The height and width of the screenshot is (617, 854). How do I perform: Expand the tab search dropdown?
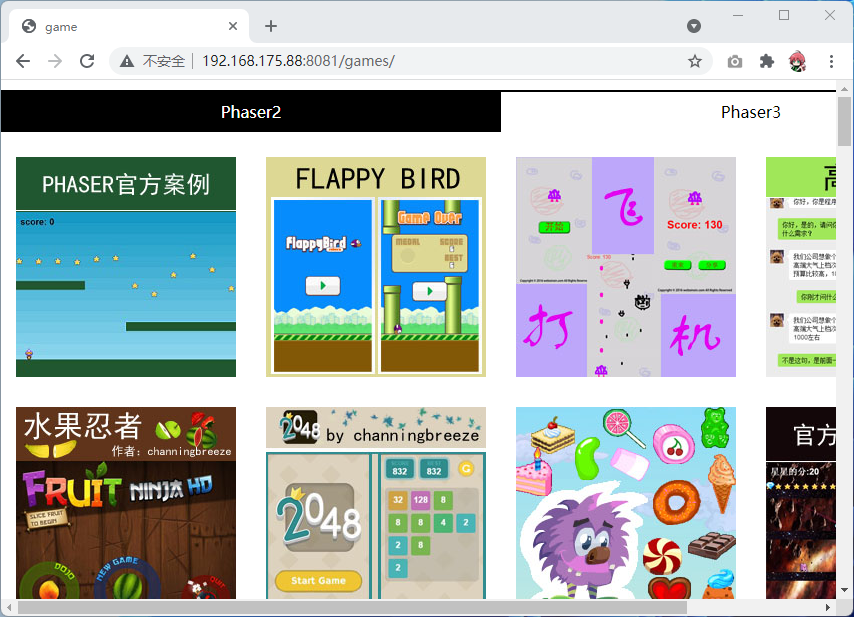(694, 26)
